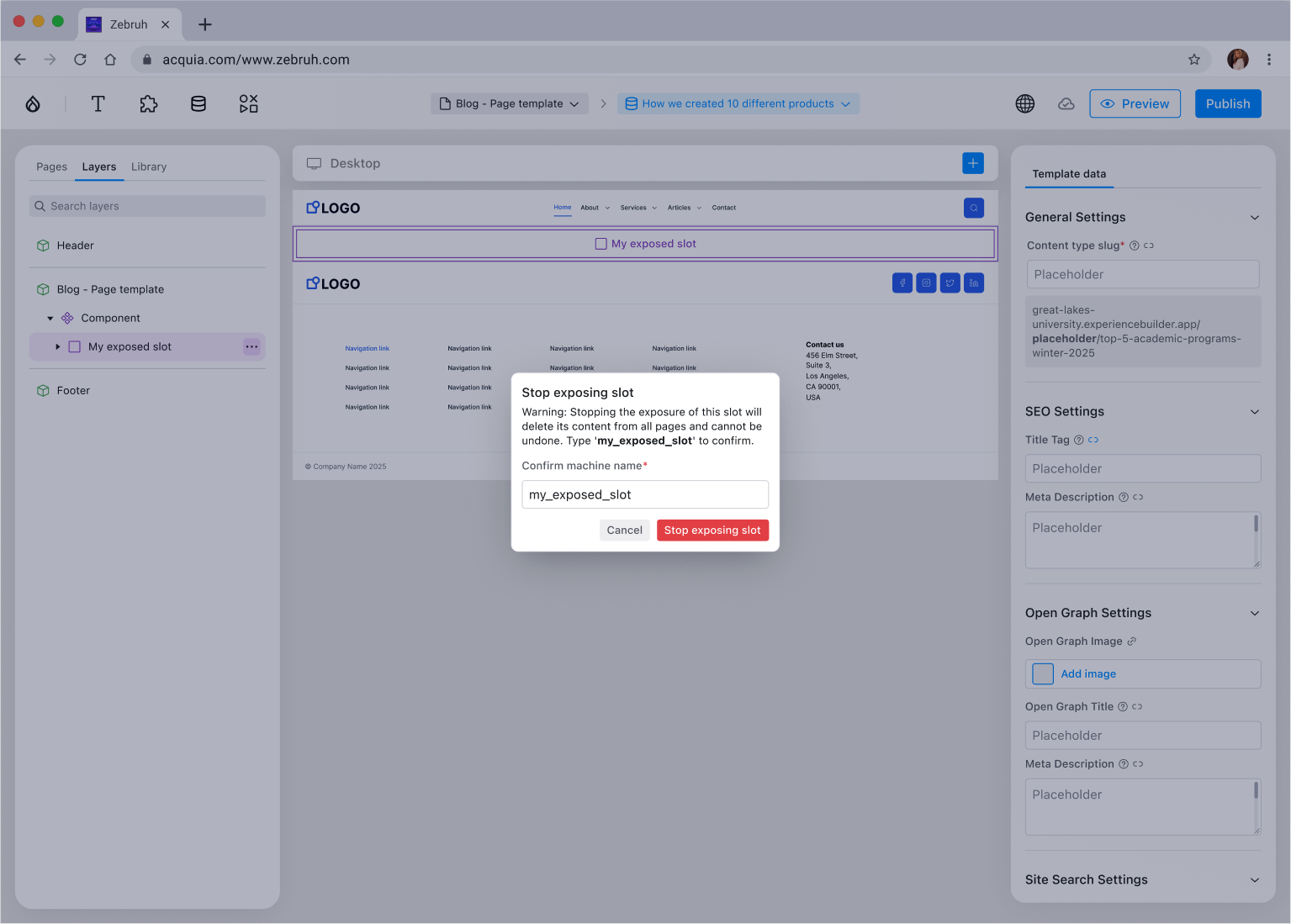1291x924 pixels.
Task: Click the Confirm machine name input field
Action: (644, 494)
